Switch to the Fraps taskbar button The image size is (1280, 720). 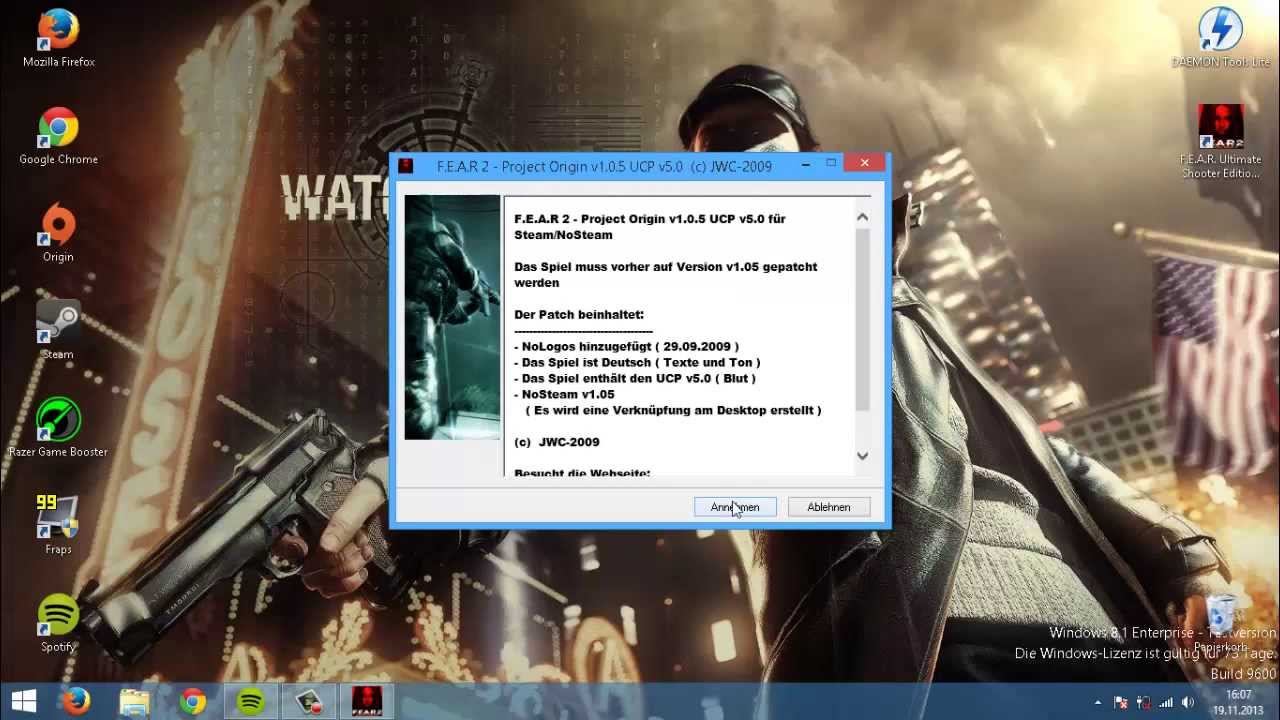pyautogui.click(x=308, y=701)
